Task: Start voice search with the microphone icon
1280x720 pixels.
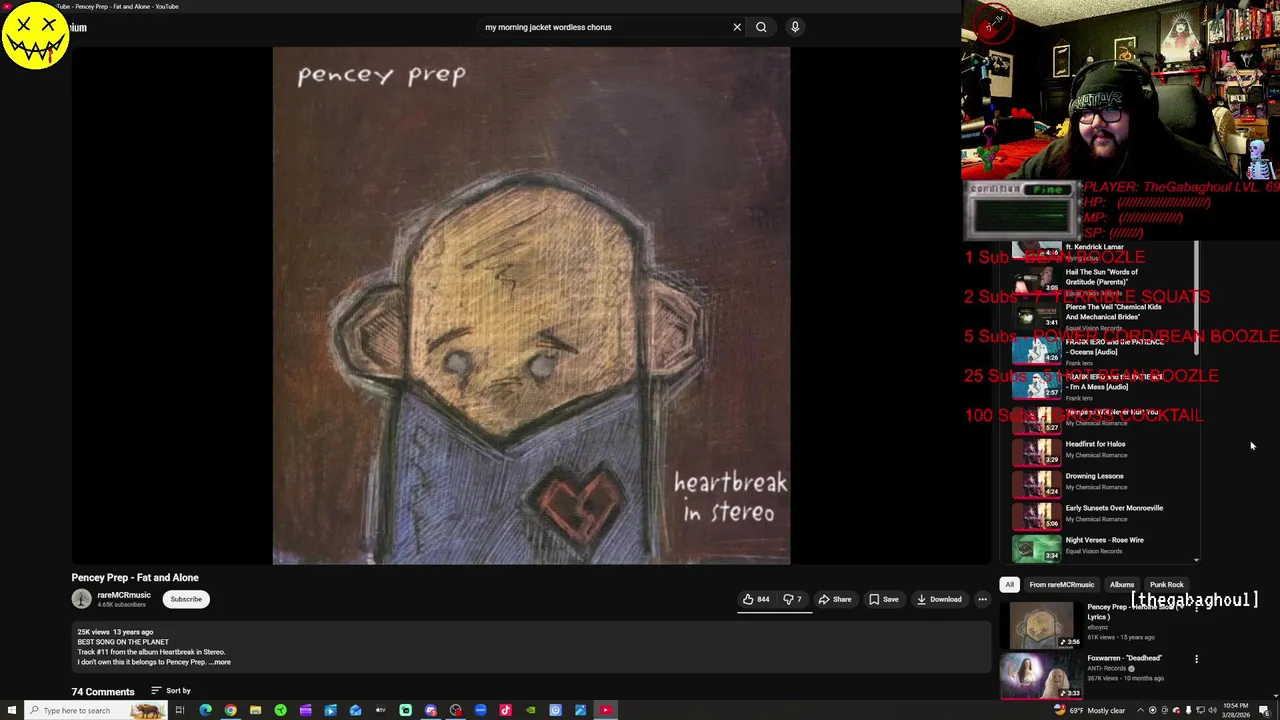Action: 795,27
